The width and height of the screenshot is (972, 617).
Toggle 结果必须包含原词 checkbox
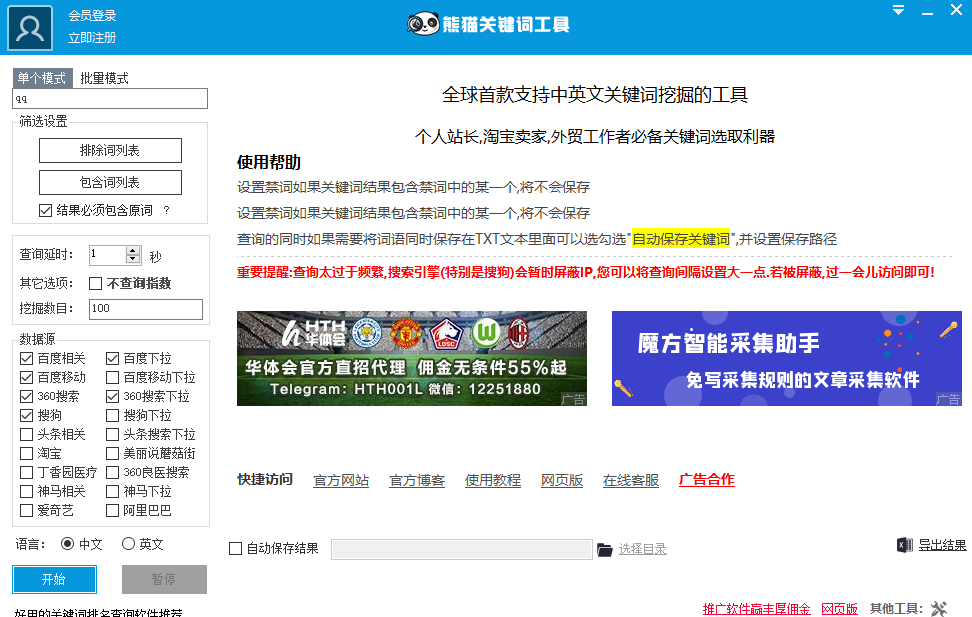pyautogui.click(x=45, y=211)
